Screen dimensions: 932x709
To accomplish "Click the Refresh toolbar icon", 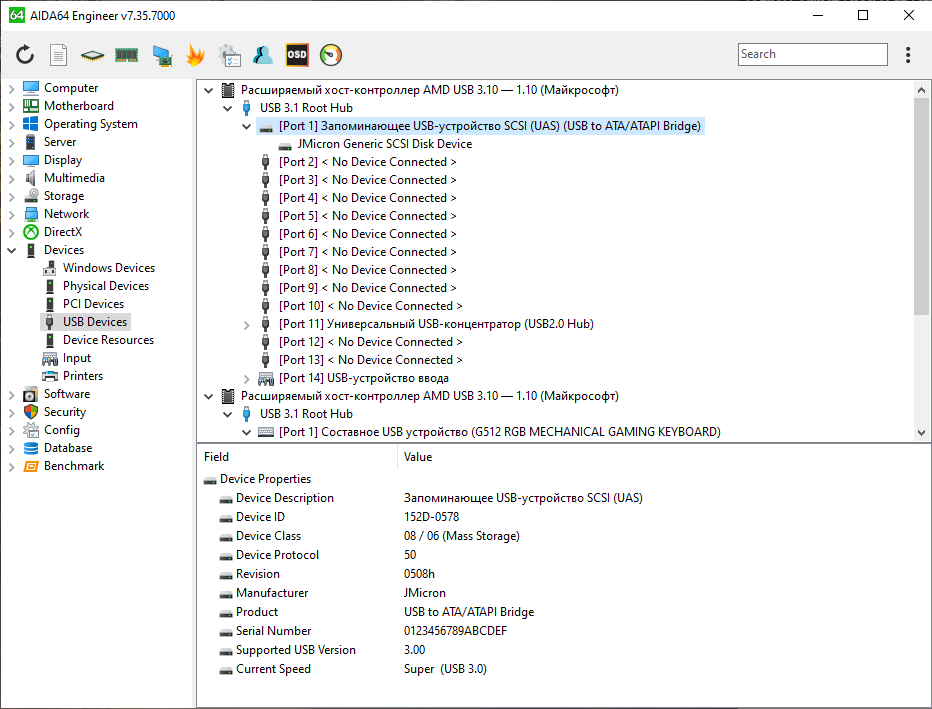I will (25, 55).
